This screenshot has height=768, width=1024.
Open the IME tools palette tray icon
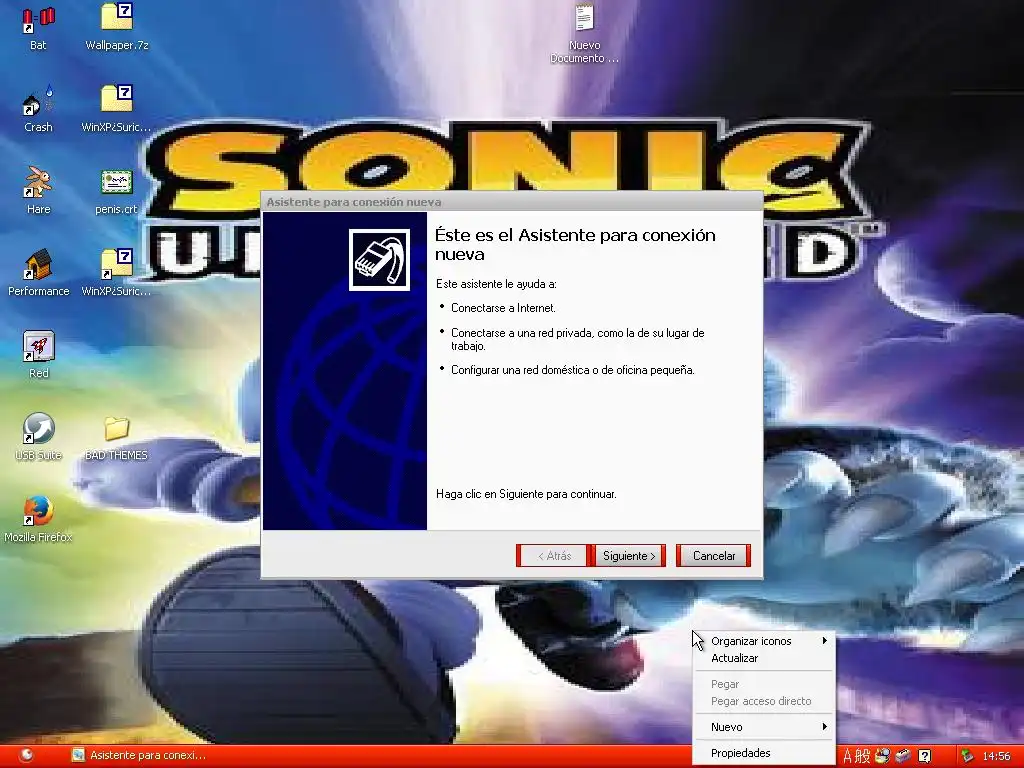[882, 756]
